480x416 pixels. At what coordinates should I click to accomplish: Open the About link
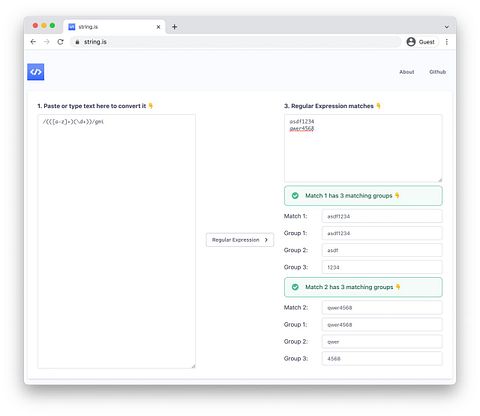pos(407,72)
